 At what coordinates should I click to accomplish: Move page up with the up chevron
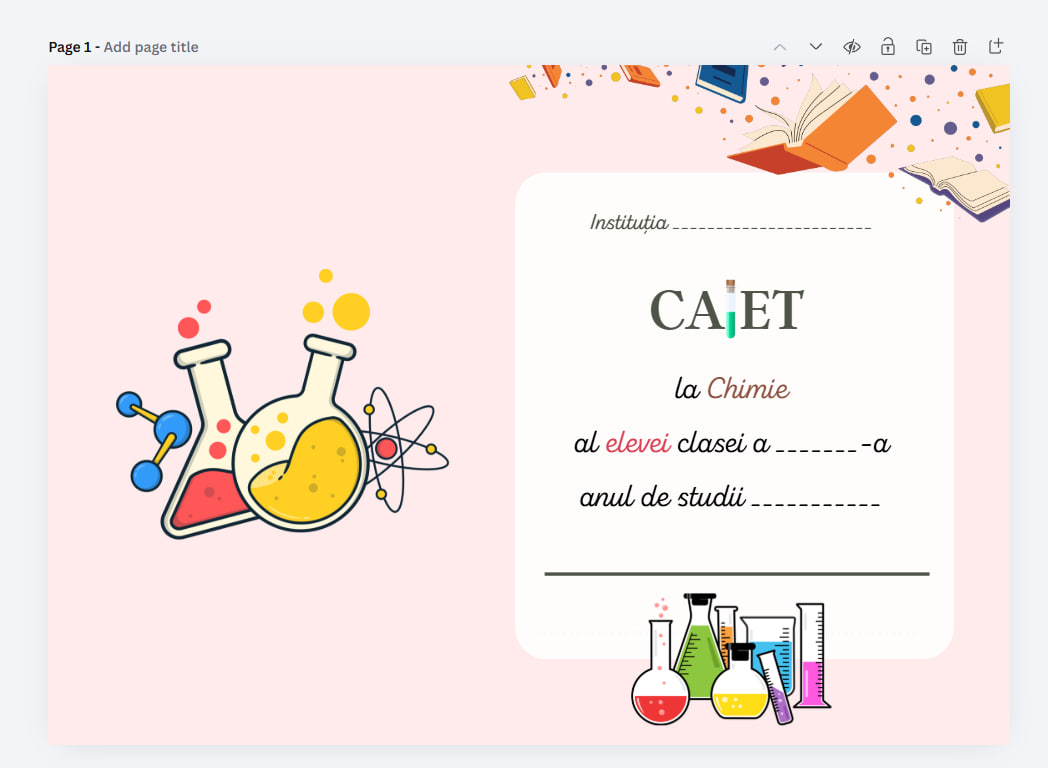pos(780,47)
